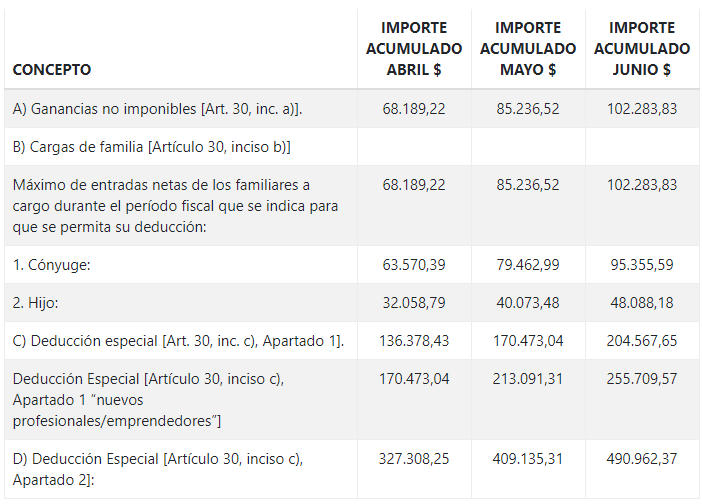702x504 pixels.
Task: Select the IMPORTE ACUMULADO MAYO $ header
Action: tap(528, 48)
